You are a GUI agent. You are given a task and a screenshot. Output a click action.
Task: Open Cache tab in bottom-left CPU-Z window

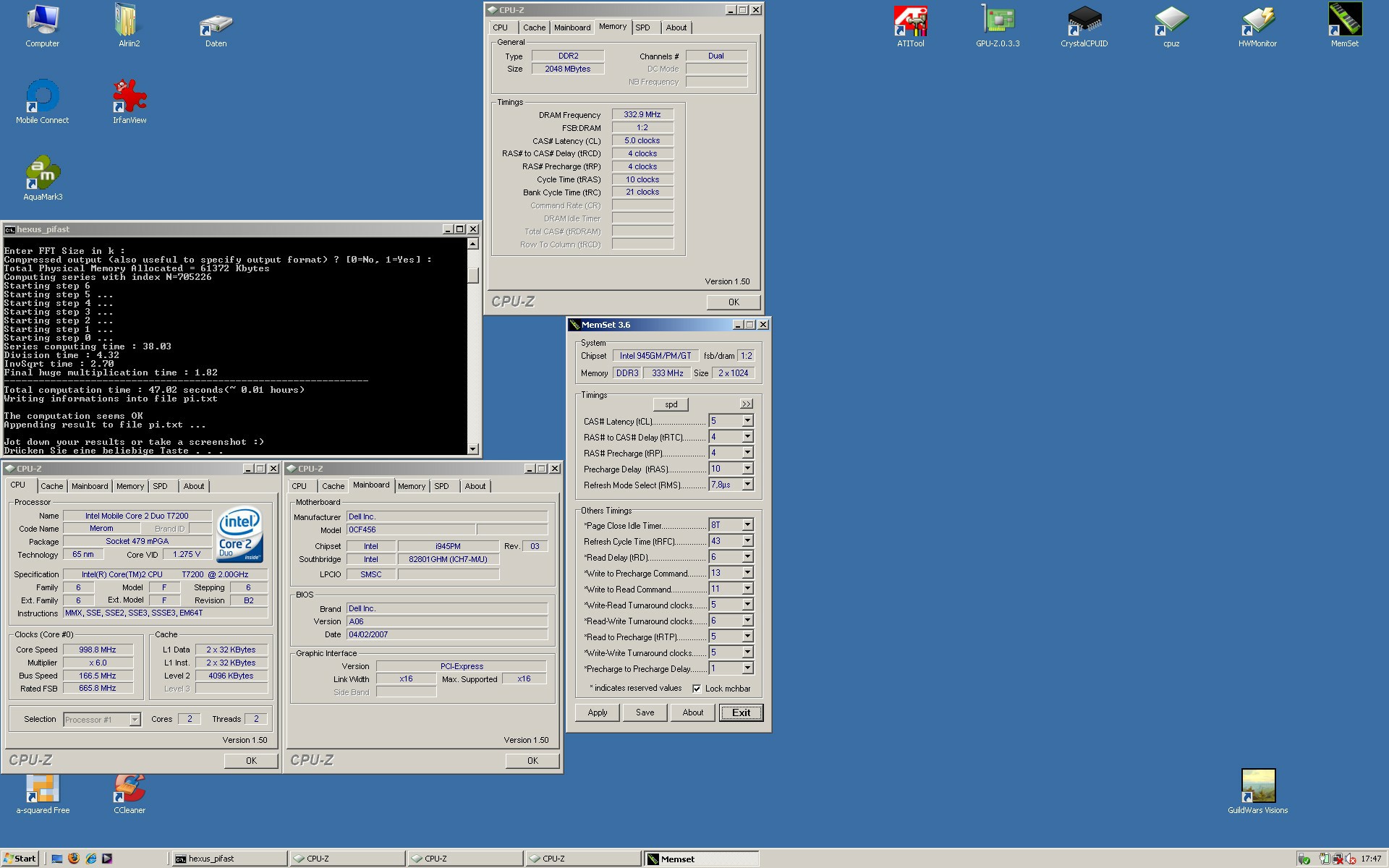click(x=52, y=486)
